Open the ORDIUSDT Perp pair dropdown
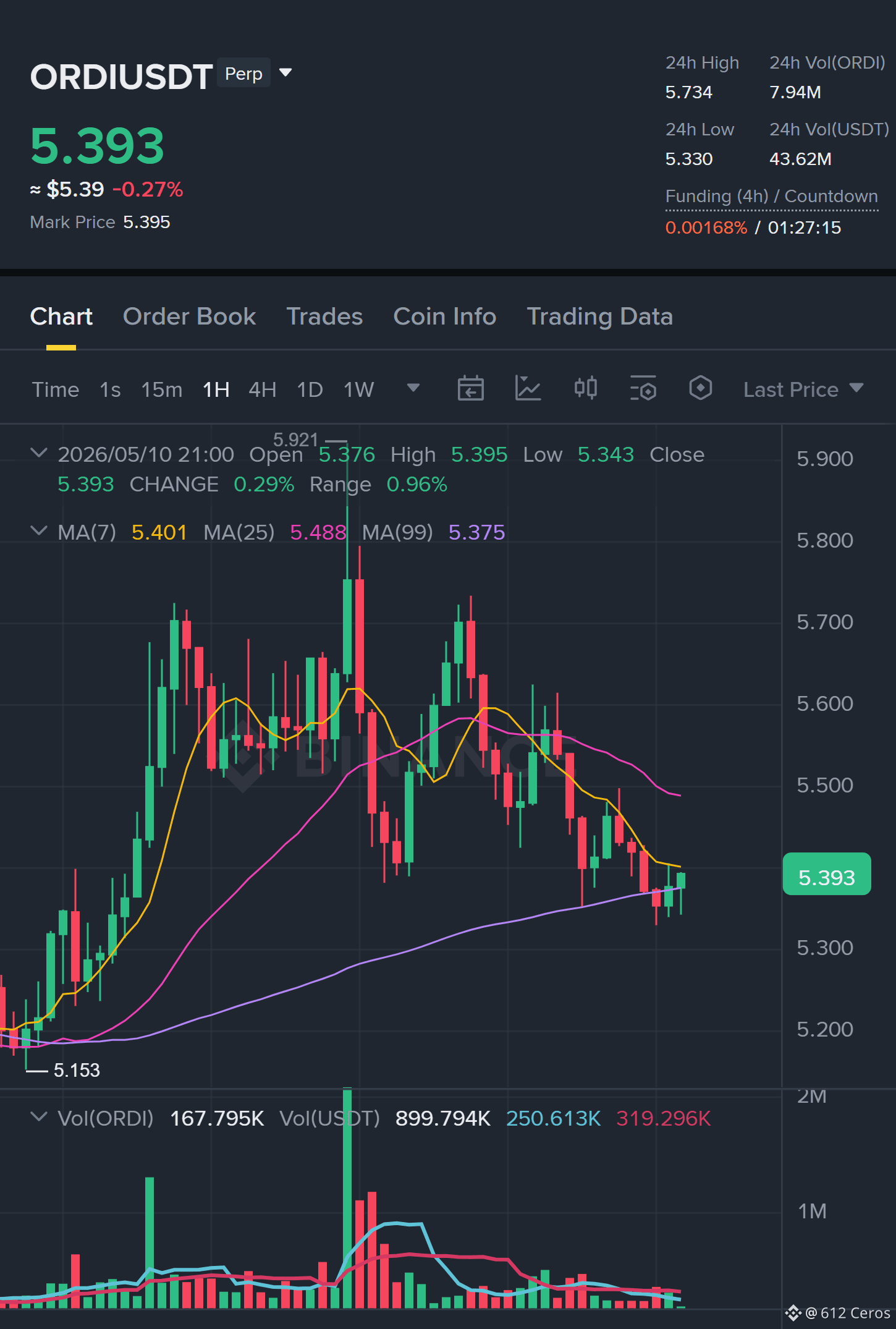 [x=285, y=73]
